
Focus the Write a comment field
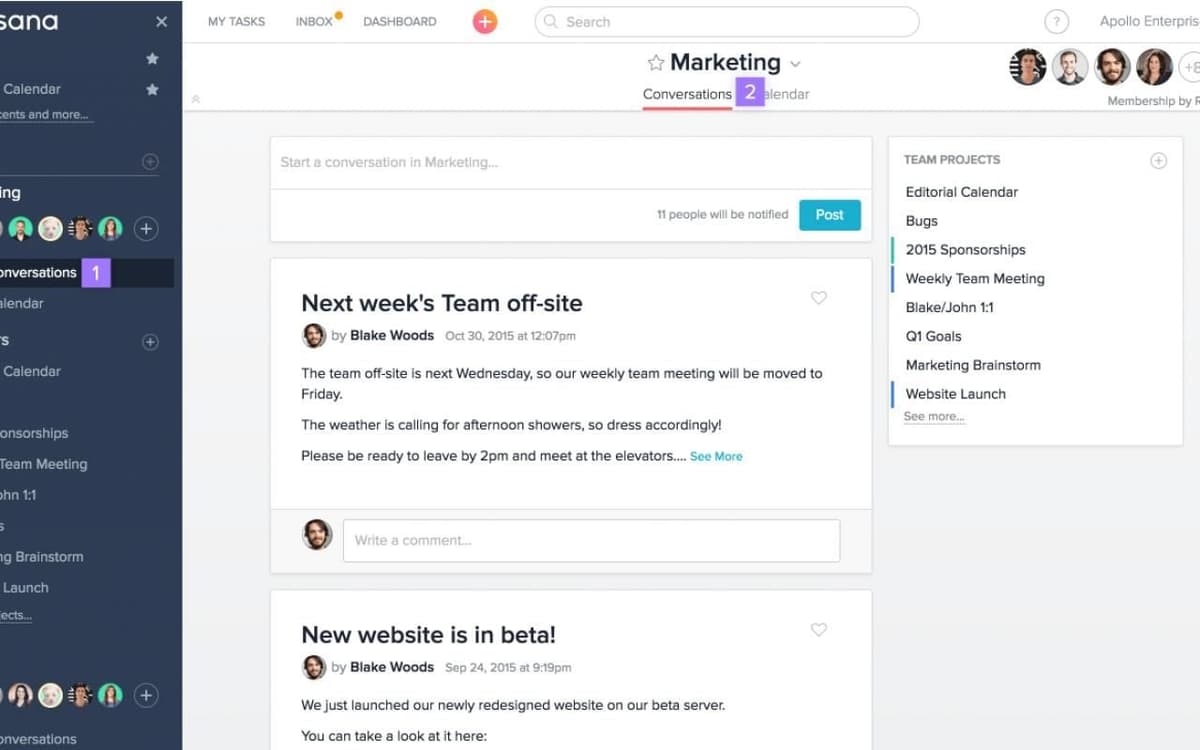[x=591, y=541]
